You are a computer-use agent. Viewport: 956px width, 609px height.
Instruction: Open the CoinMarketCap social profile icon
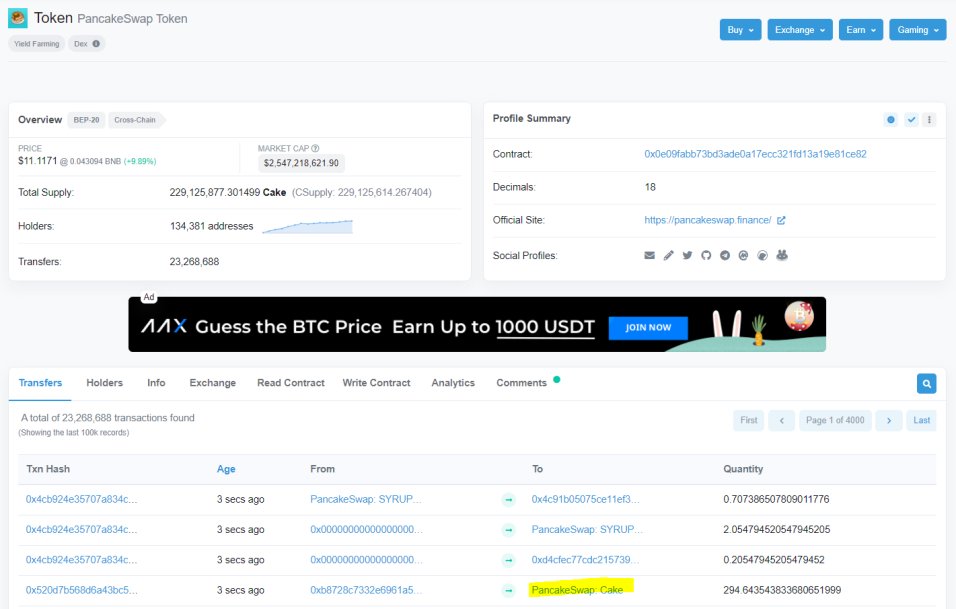[x=743, y=255]
